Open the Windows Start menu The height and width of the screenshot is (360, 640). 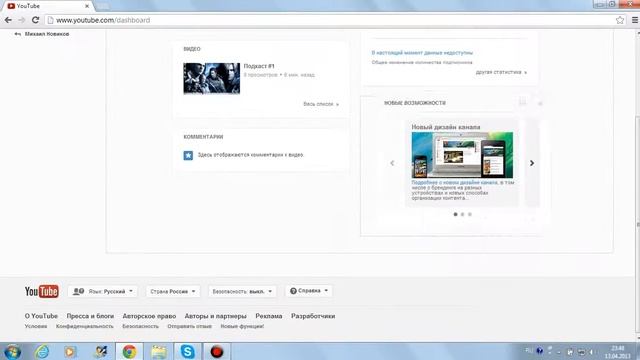pos(12,351)
